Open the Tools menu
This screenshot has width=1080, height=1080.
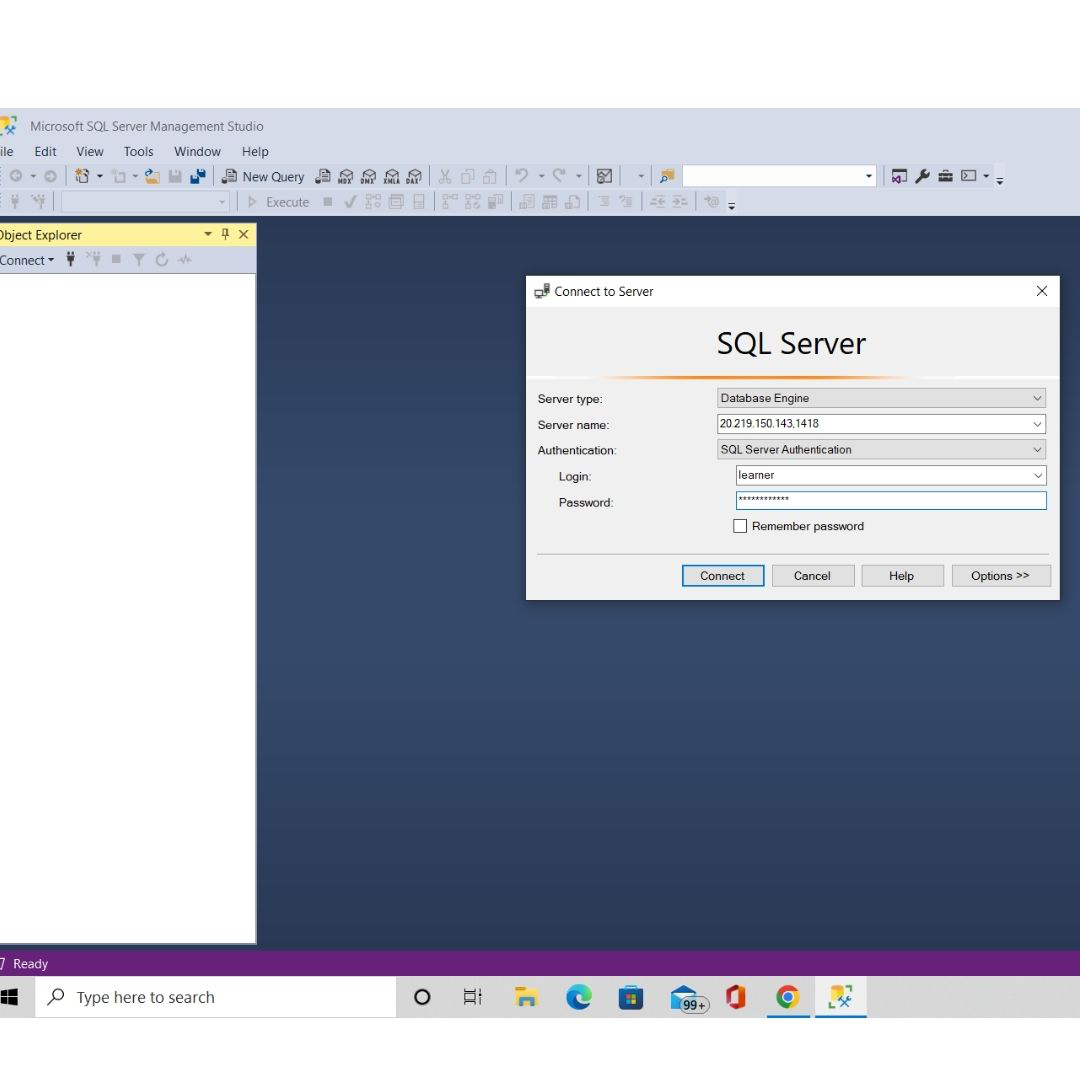click(x=138, y=152)
